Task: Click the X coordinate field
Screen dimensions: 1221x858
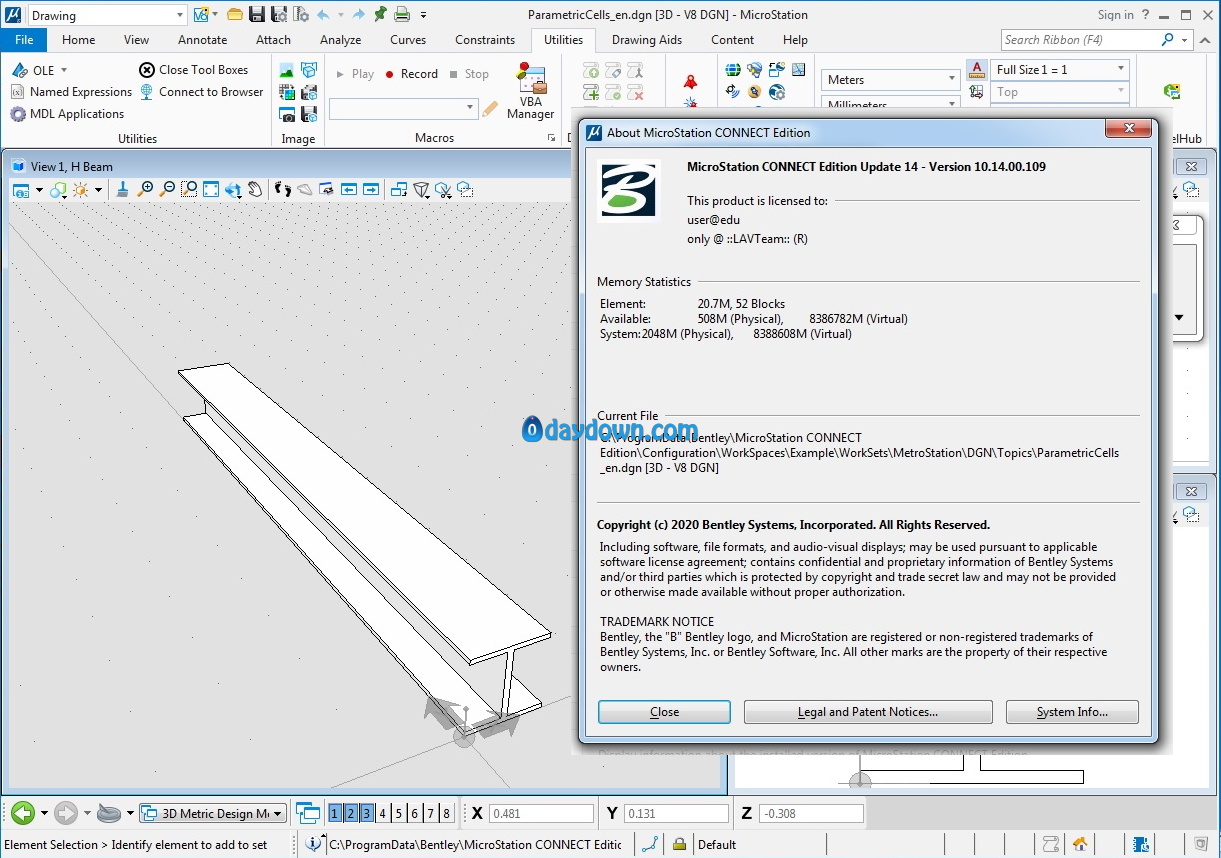Action: coord(541,814)
